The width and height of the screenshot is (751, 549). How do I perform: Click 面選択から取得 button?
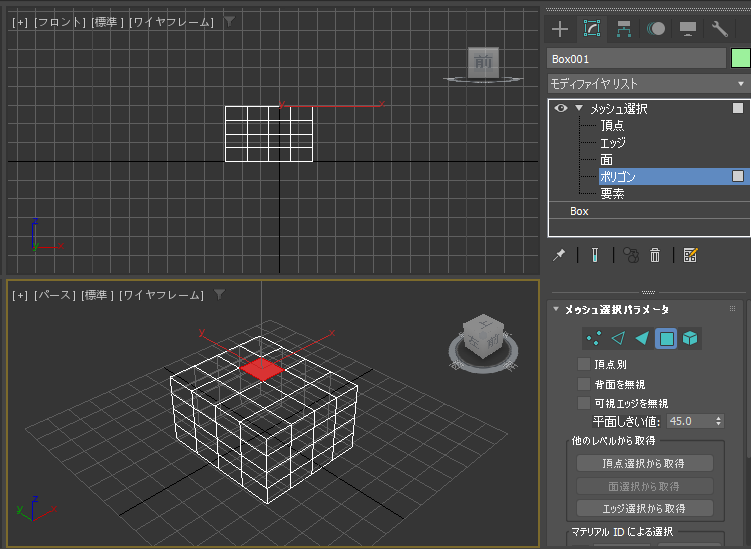[645, 486]
